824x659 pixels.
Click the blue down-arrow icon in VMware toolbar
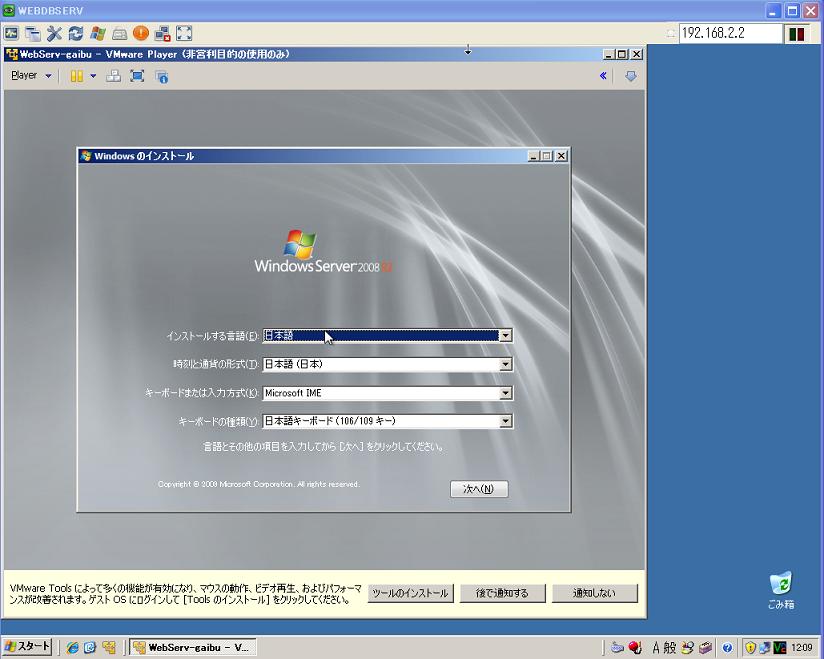click(x=631, y=76)
